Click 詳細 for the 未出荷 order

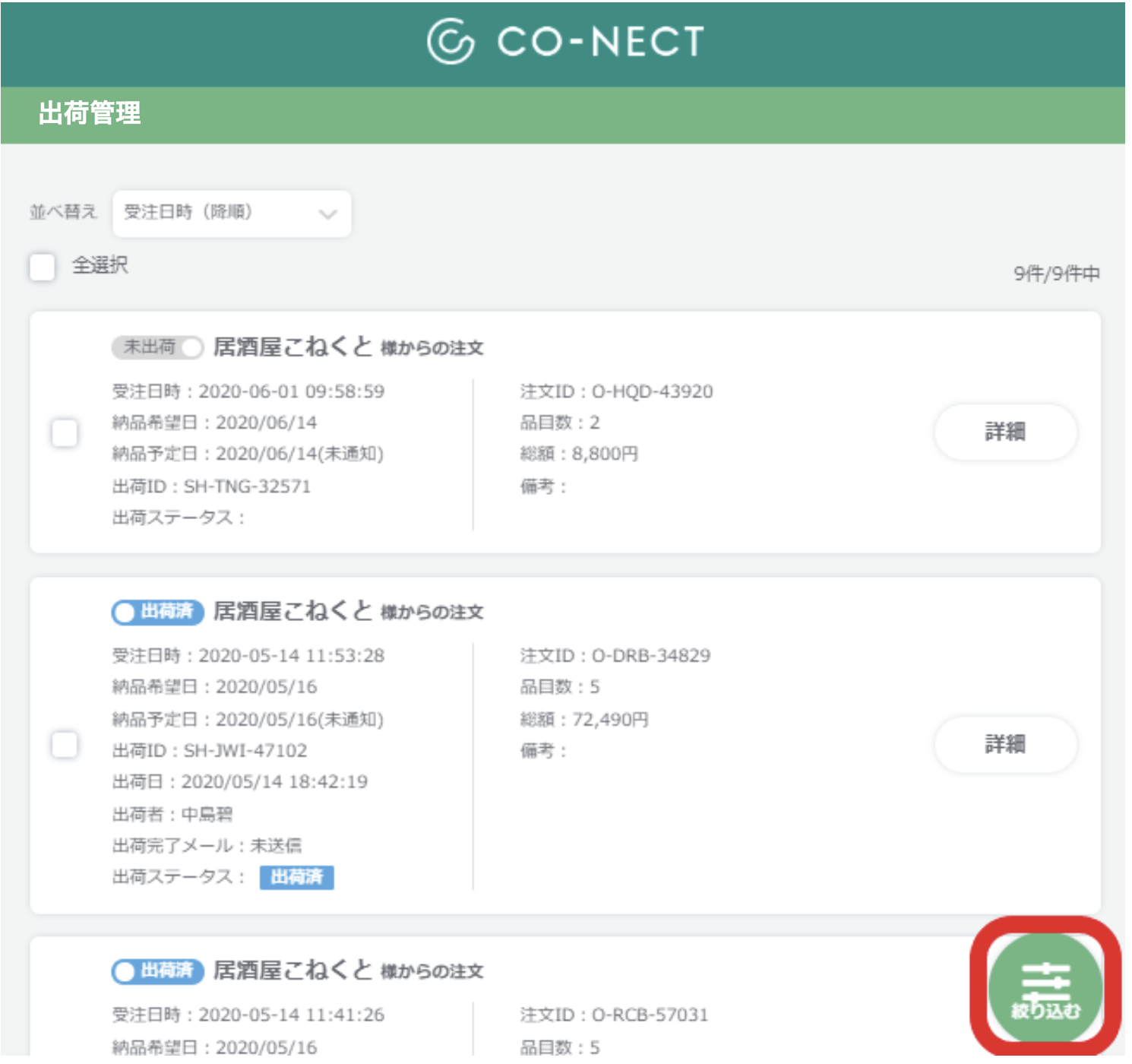tap(1004, 432)
